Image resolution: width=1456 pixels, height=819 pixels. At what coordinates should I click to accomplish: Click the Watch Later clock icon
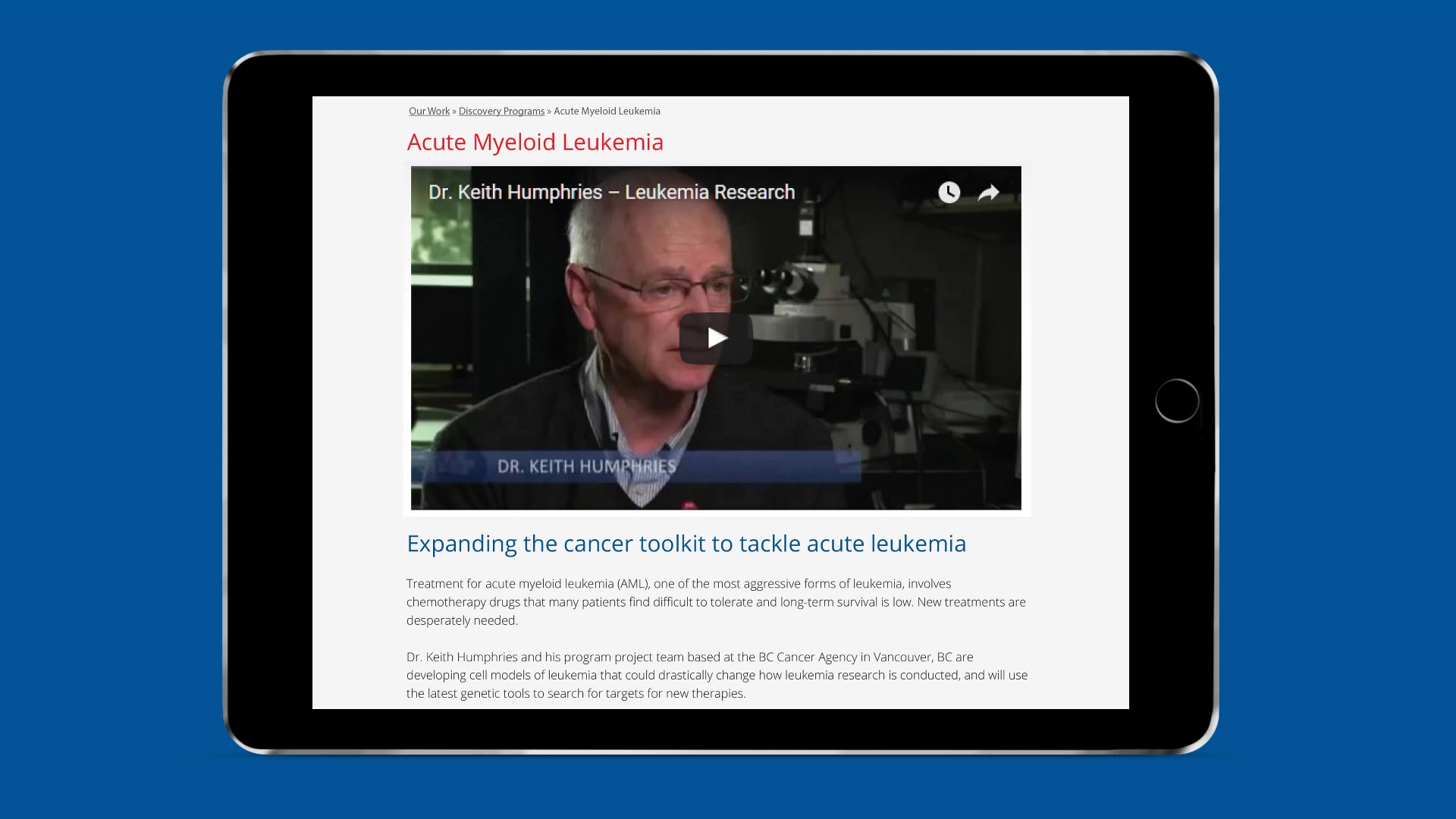(949, 193)
